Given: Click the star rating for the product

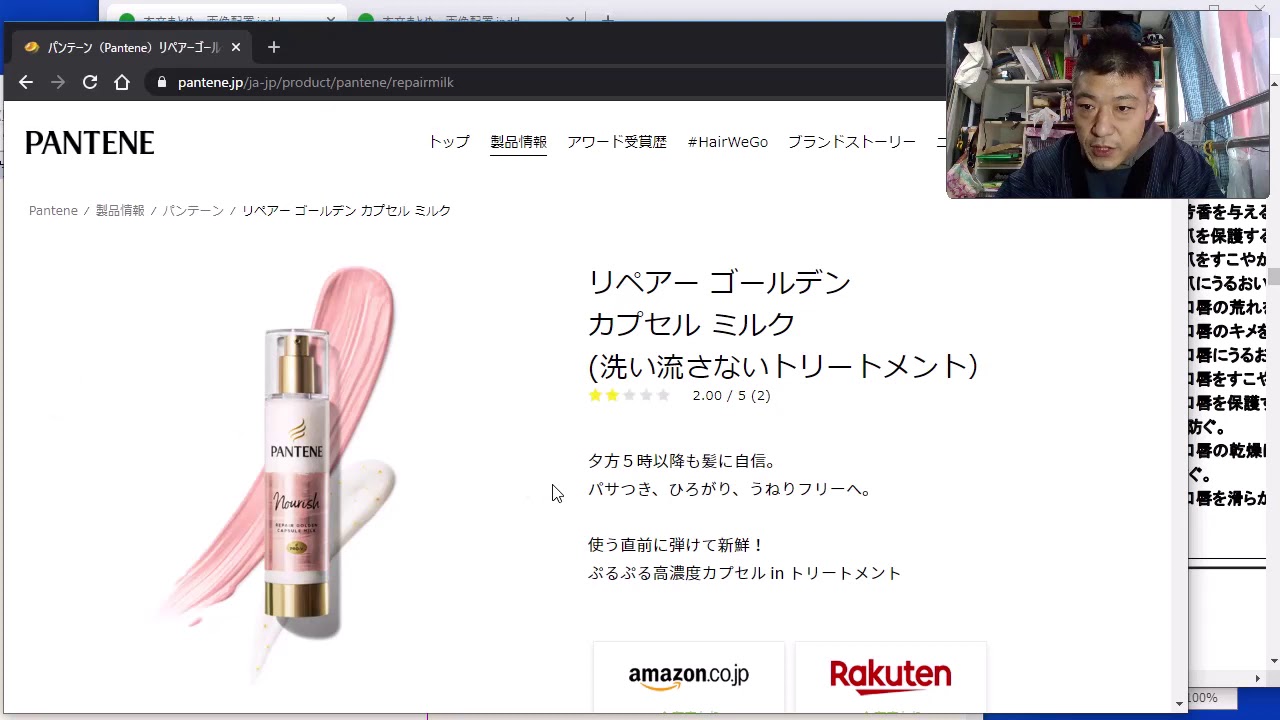Looking at the screenshot, I should (x=629, y=395).
